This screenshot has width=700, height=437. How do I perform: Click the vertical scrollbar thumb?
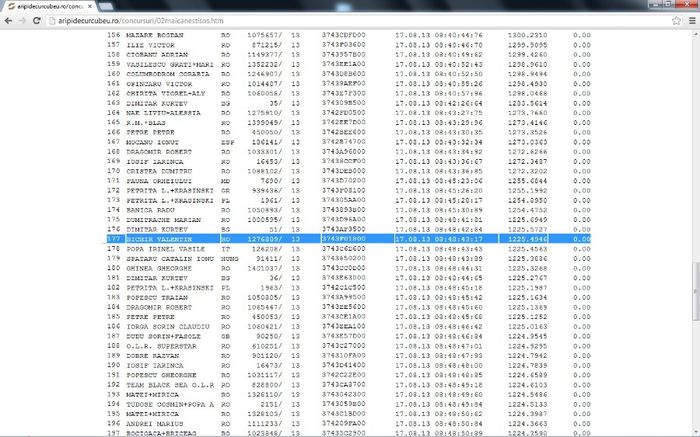[694, 283]
